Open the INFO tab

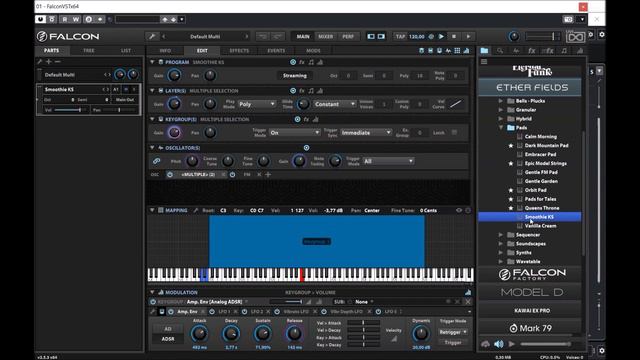click(165, 51)
